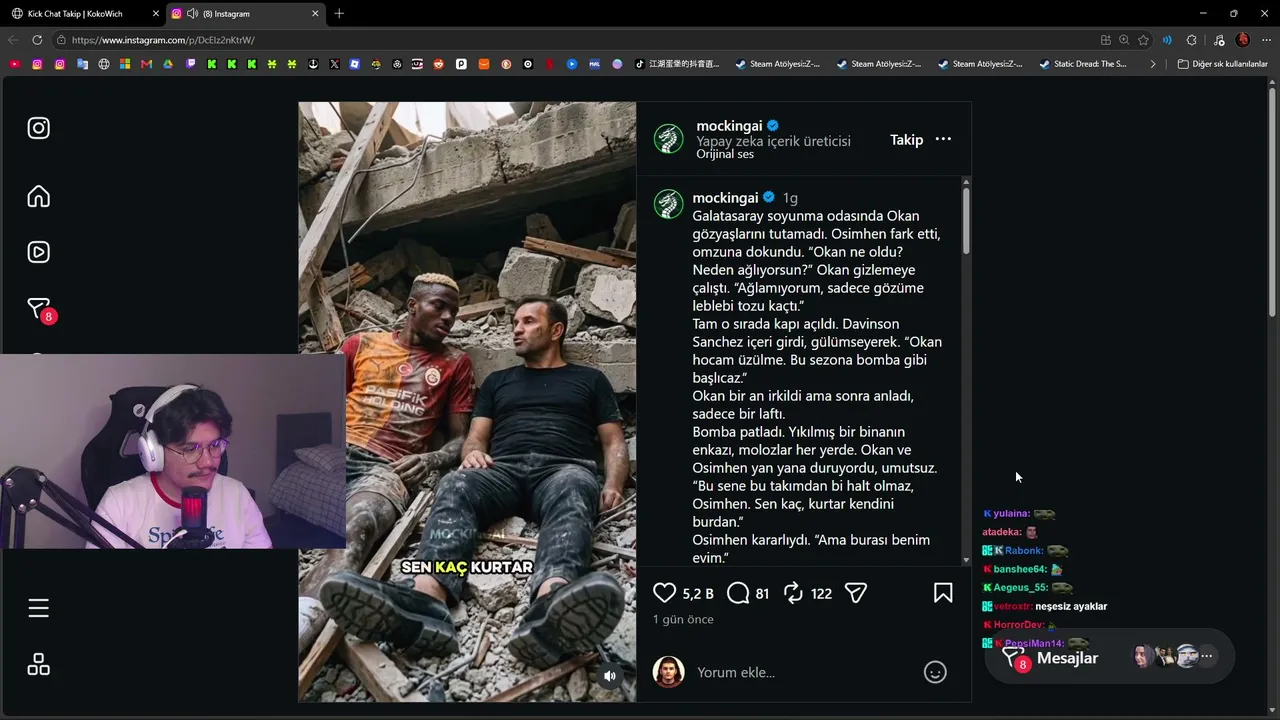Open the X (Twitter) bookmark
The height and width of the screenshot is (720, 1280).
coord(334,64)
